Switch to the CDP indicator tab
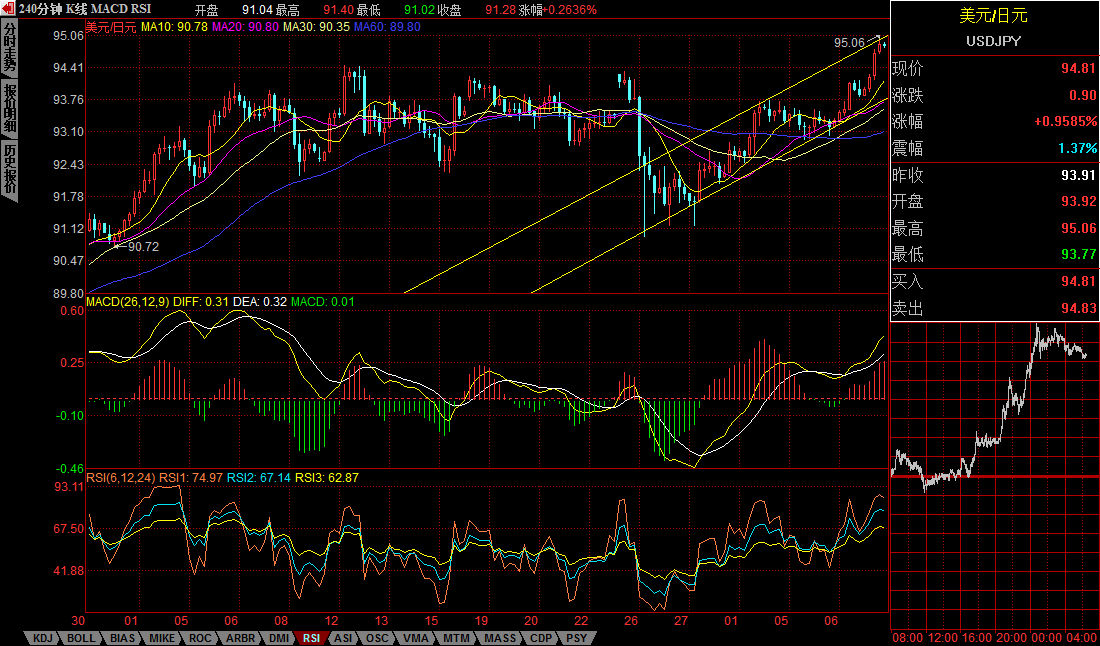 pos(541,638)
